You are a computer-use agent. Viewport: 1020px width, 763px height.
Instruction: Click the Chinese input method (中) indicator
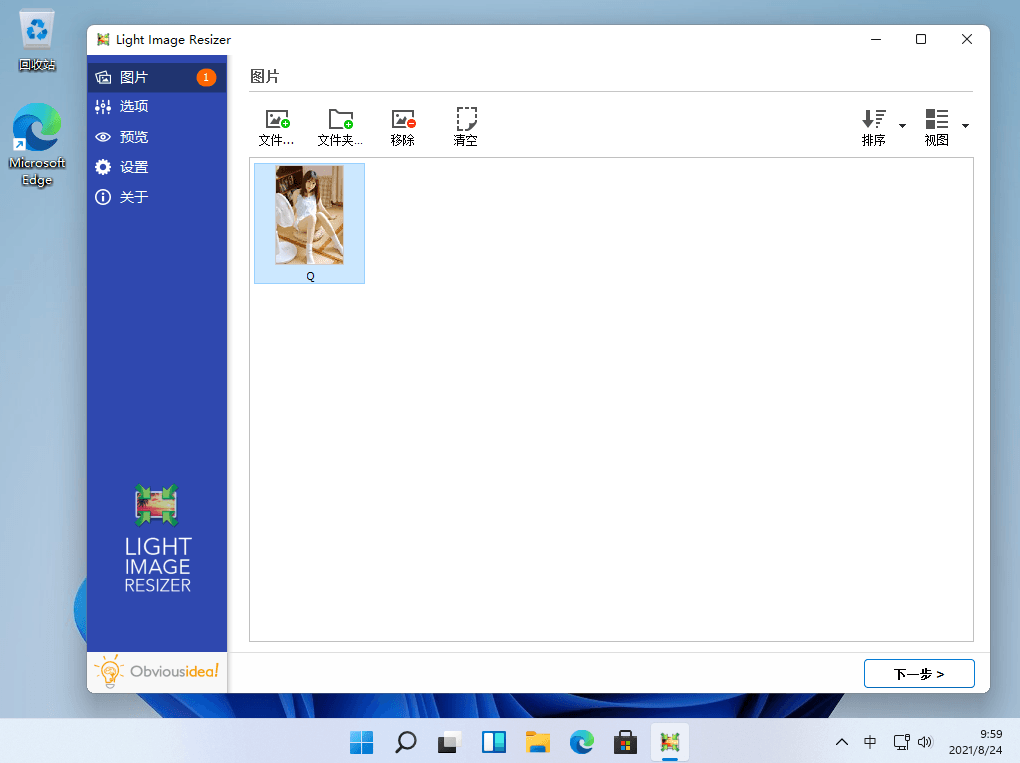[870, 742]
